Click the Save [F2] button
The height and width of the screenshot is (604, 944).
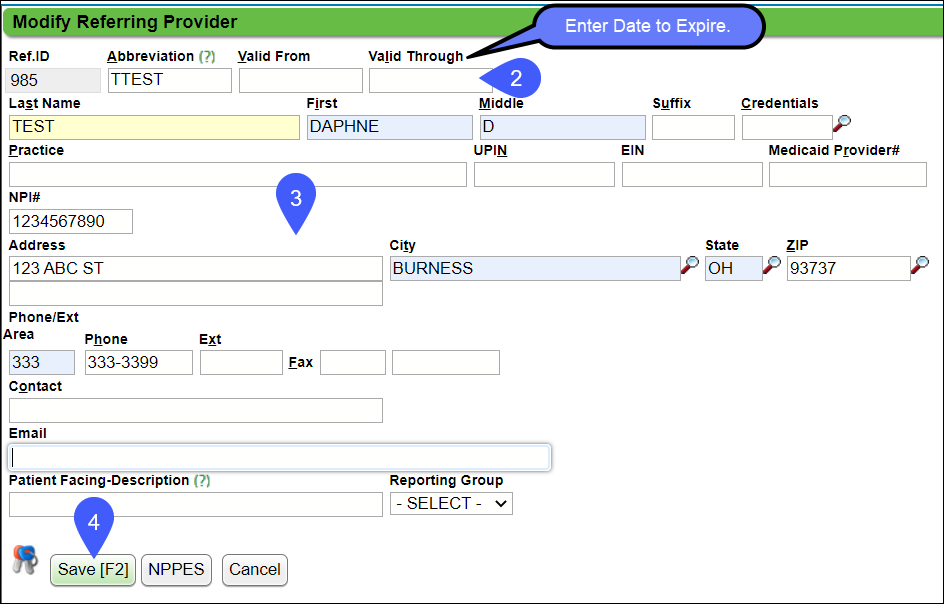[92, 569]
